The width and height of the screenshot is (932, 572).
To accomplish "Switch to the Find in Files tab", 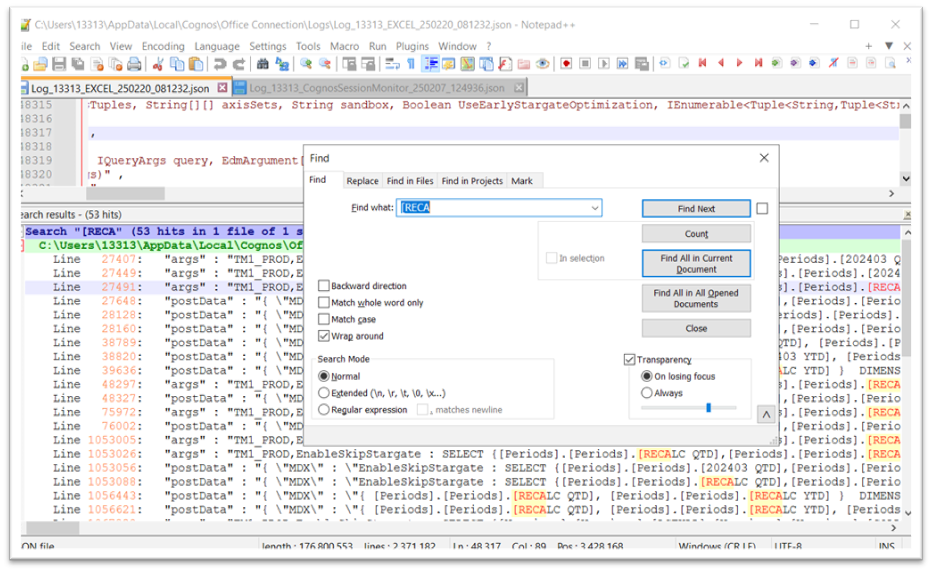I will [x=410, y=181].
